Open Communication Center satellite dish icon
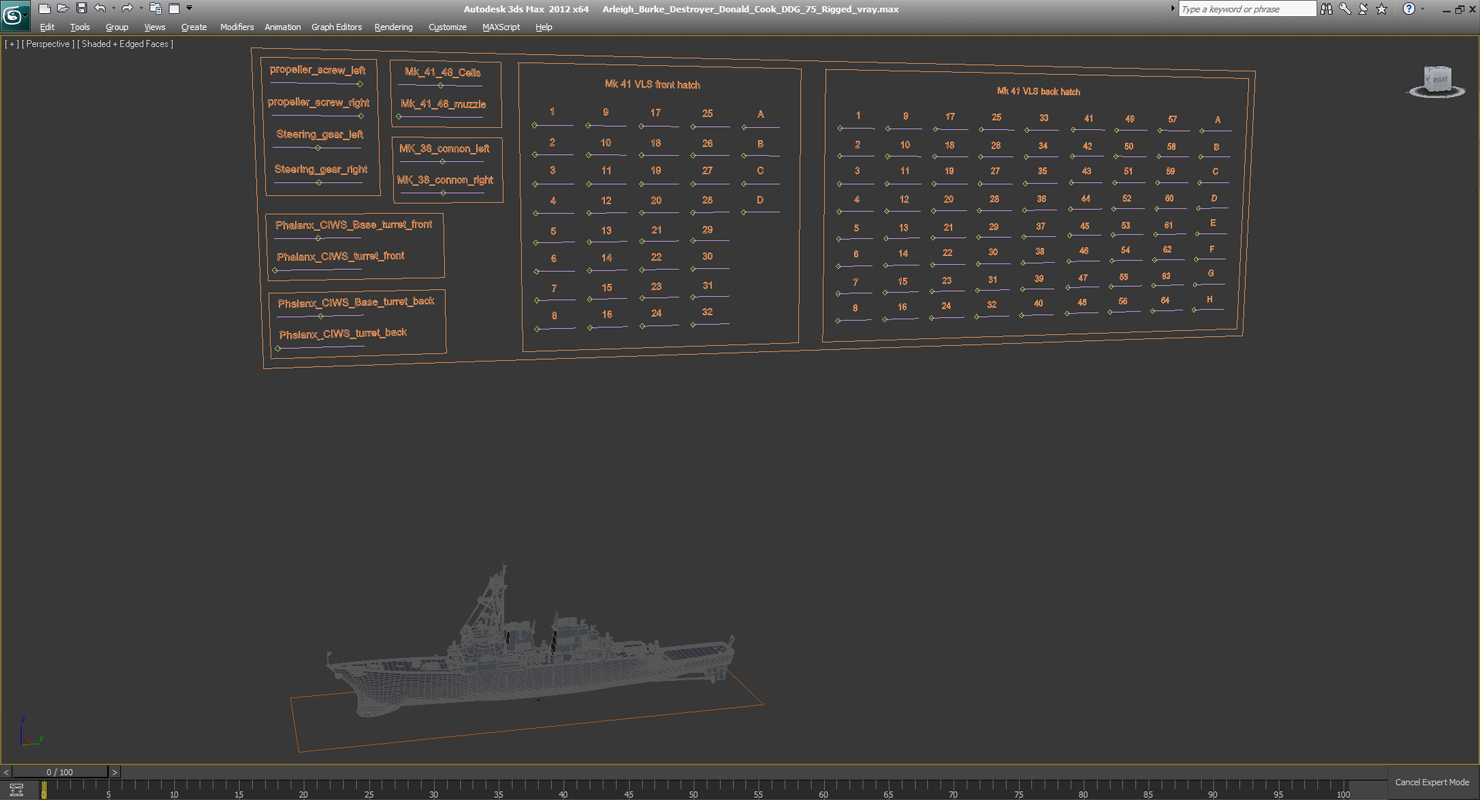The width and height of the screenshot is (1480, 800). [x=1363, y=9]
